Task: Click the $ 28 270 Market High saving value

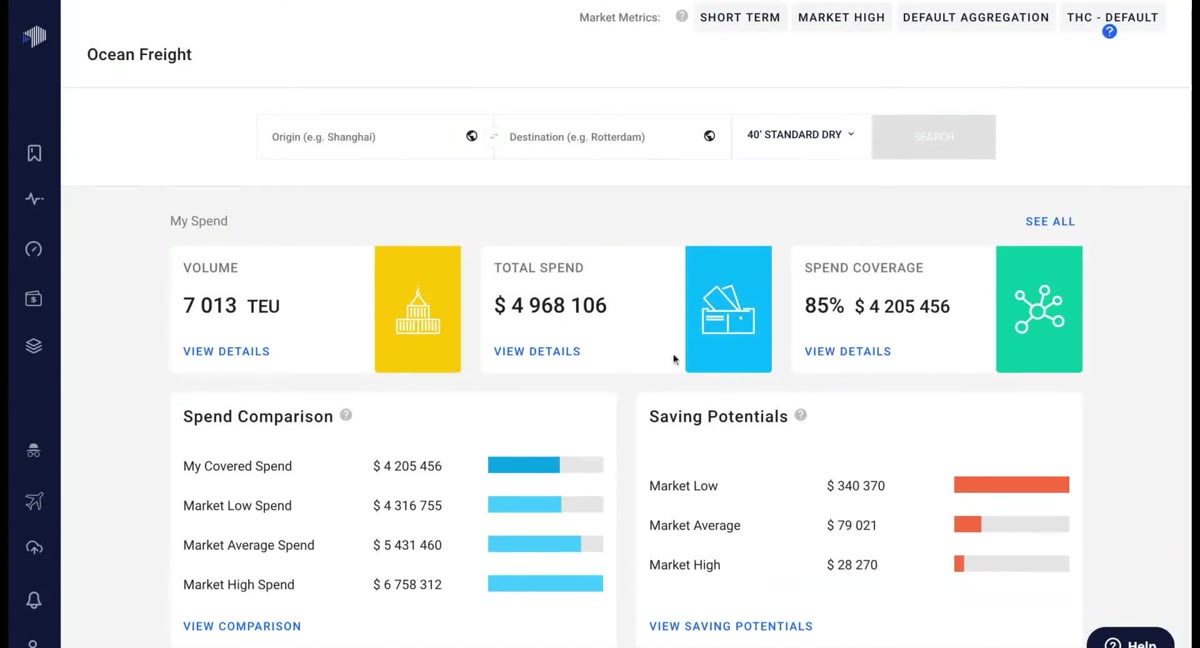Action: pyautogui.click(x=852, y=565)
